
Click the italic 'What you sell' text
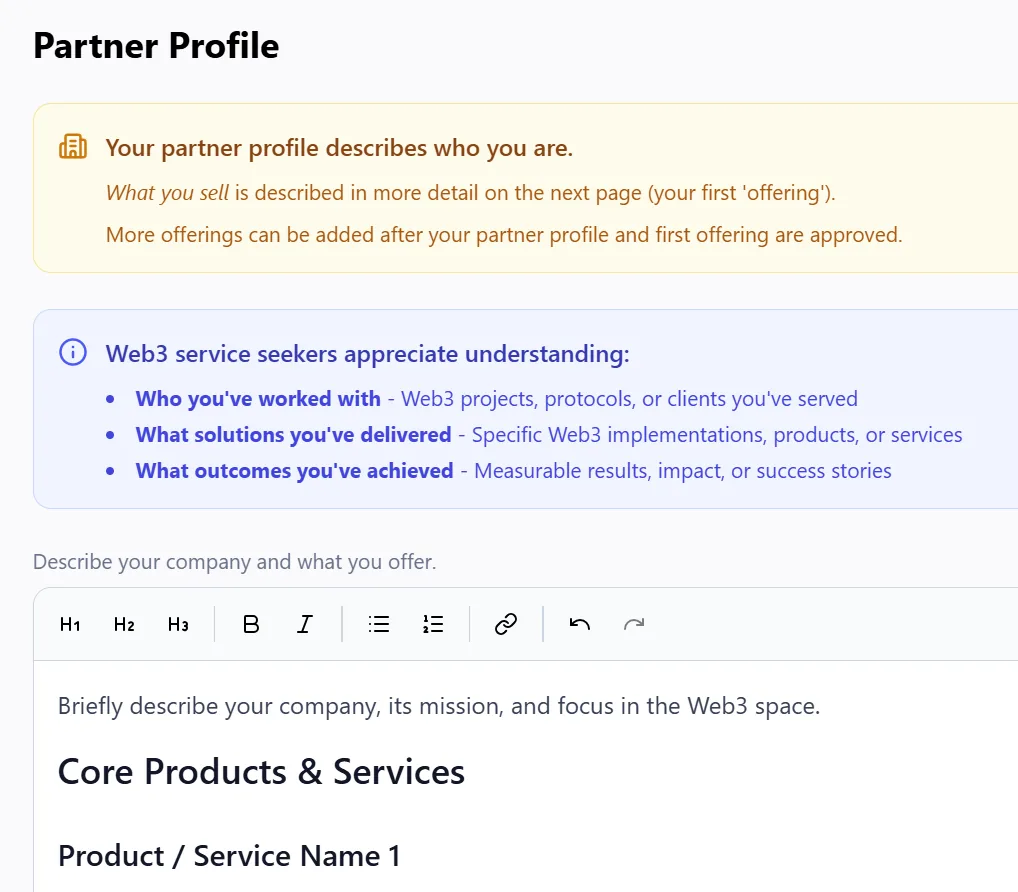click(x=167, y=193)
